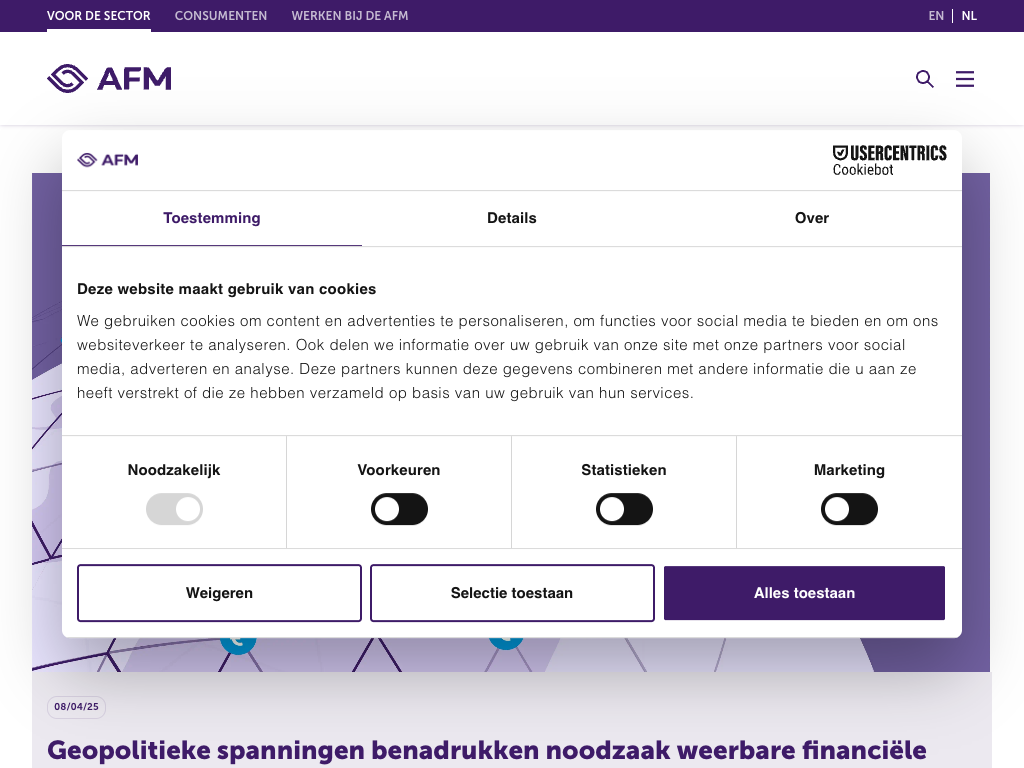The width and height of the screenshot is (1024, 768).
Task: Click Selectie toestaan button
Action: tap(512, 593)
